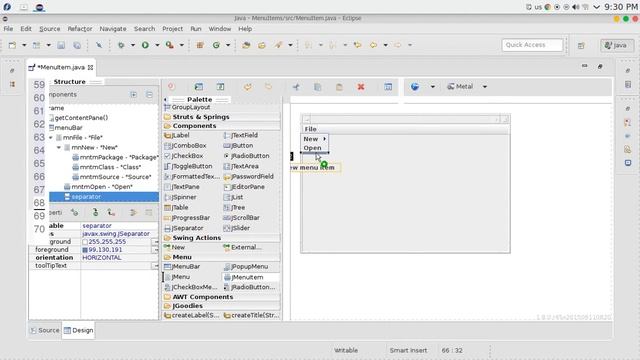The image size is (640, 360).
Task: Click the externalize strings globe icon
Action: 415,87
